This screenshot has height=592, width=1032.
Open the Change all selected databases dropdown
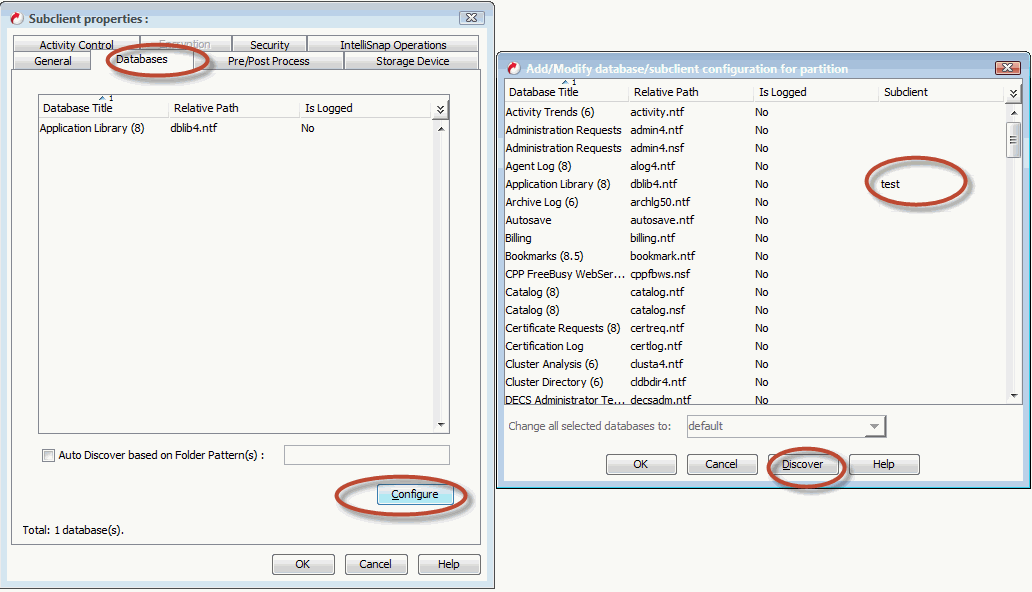coord(875,427)
